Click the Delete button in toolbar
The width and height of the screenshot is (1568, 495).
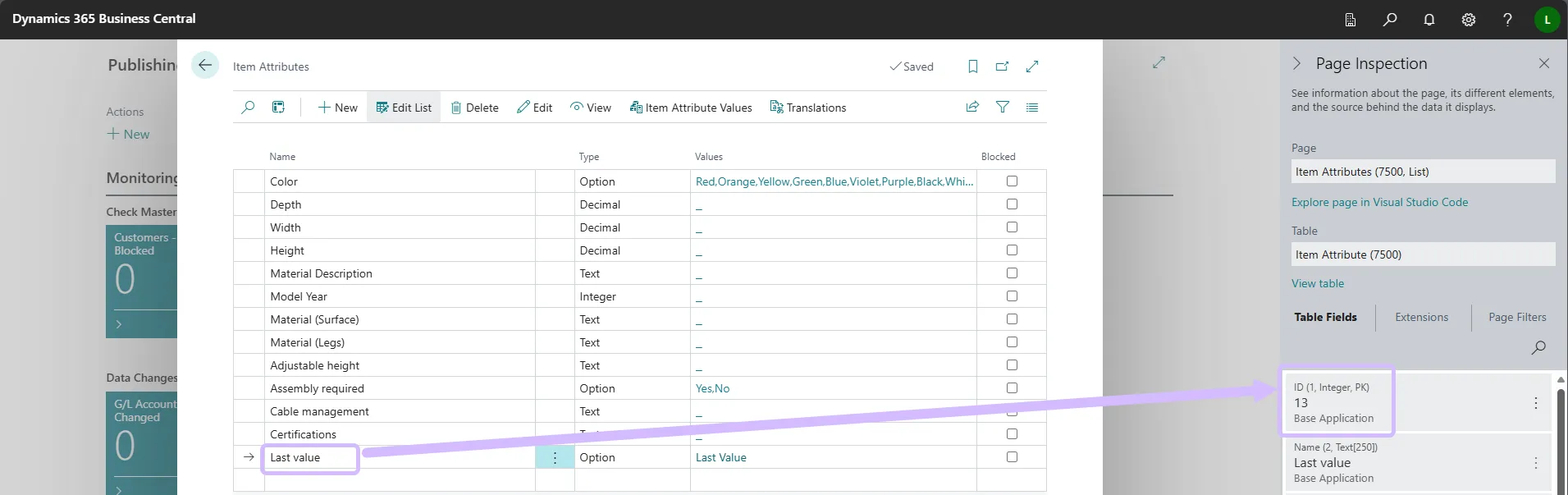pos(474,108)
